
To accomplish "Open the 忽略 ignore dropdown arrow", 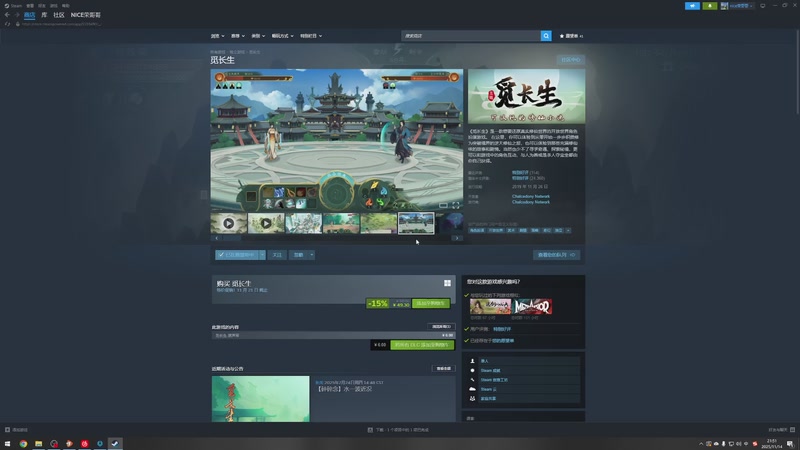I will pyautogui.click(x=311, y=255).
